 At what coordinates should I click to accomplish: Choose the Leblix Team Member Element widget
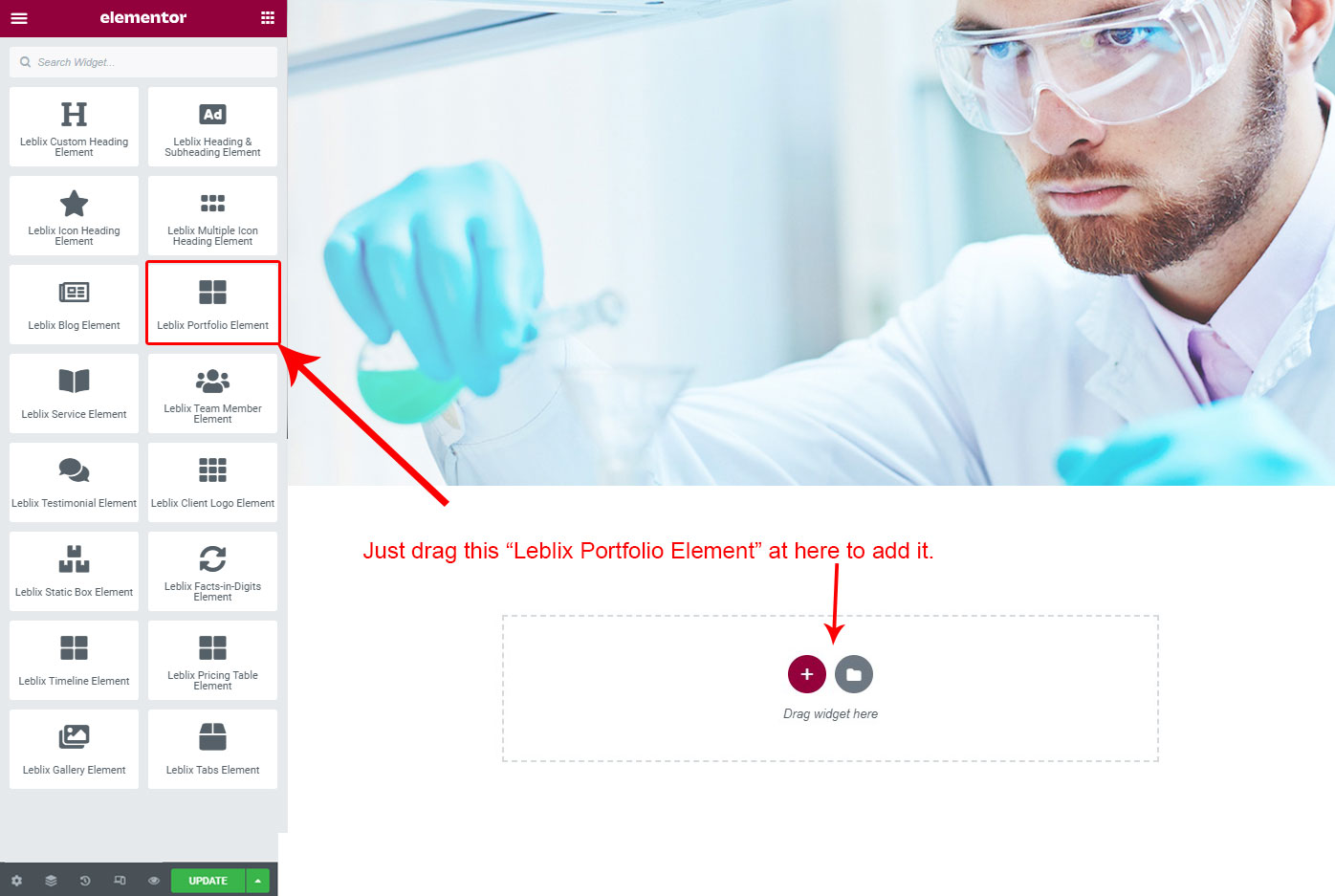click(212, 393)
